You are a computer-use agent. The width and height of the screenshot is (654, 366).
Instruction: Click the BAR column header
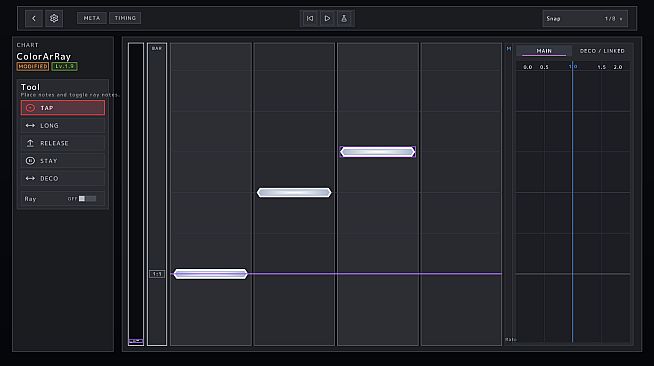tap(157, 49)
